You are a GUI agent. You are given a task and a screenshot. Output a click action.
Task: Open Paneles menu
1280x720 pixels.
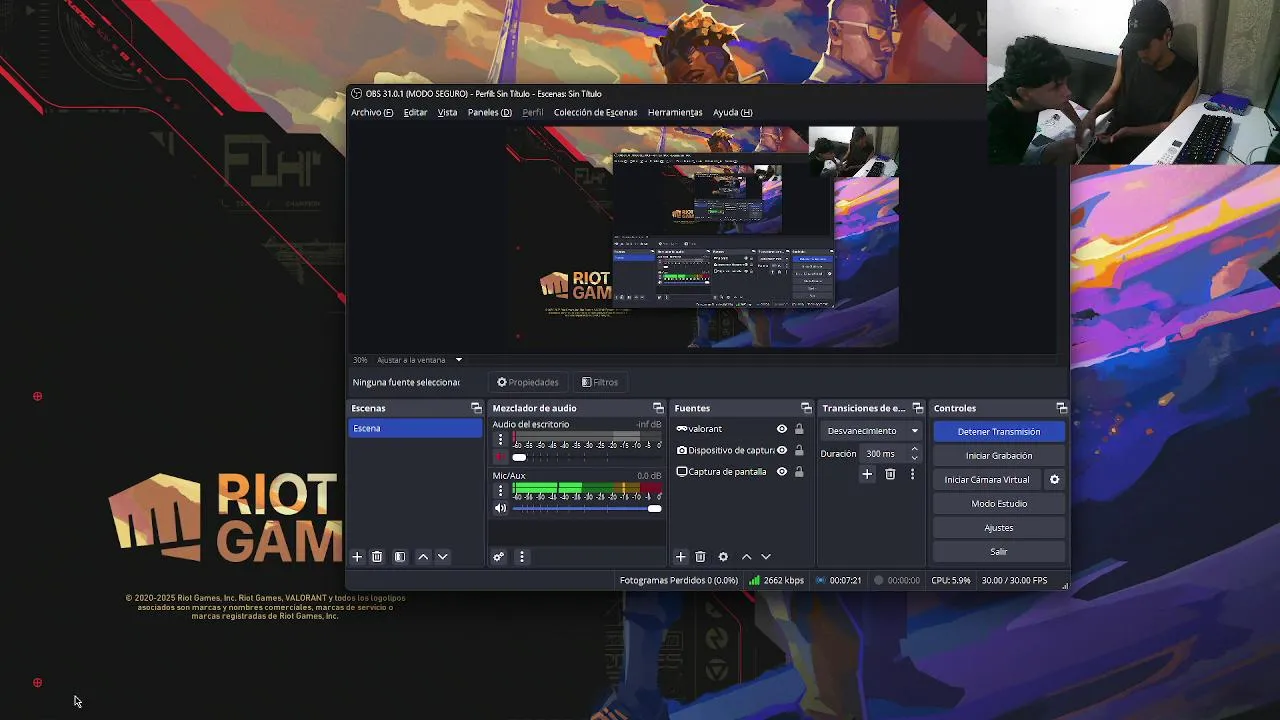pos(489,113)
